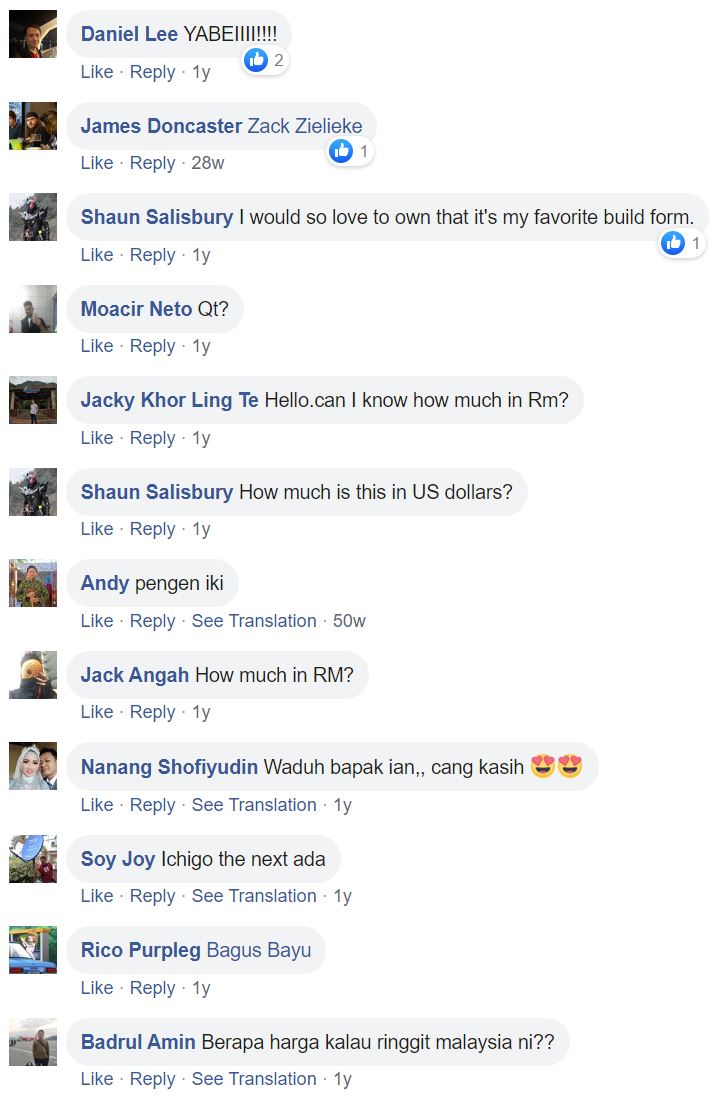
Task: Translate Badrul Amin's ringgit comment
Action: tap(254, 1079)
